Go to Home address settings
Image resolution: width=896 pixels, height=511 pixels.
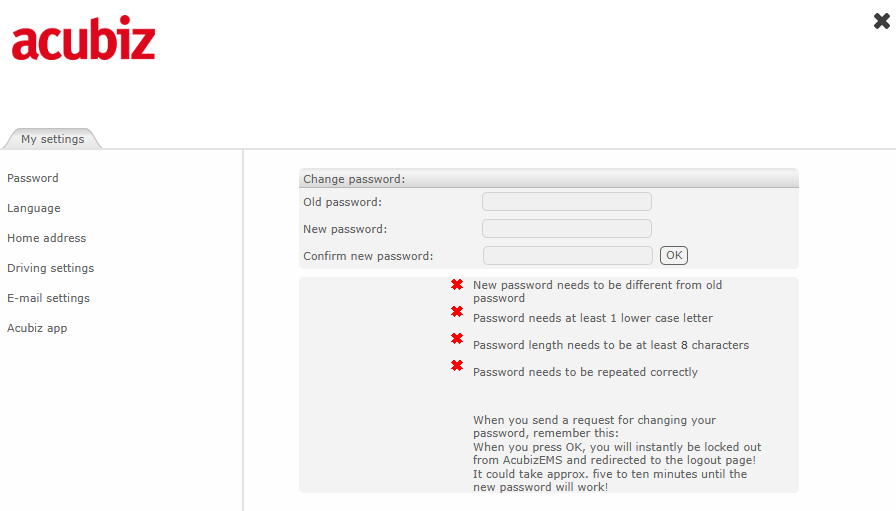pos(46,238)
